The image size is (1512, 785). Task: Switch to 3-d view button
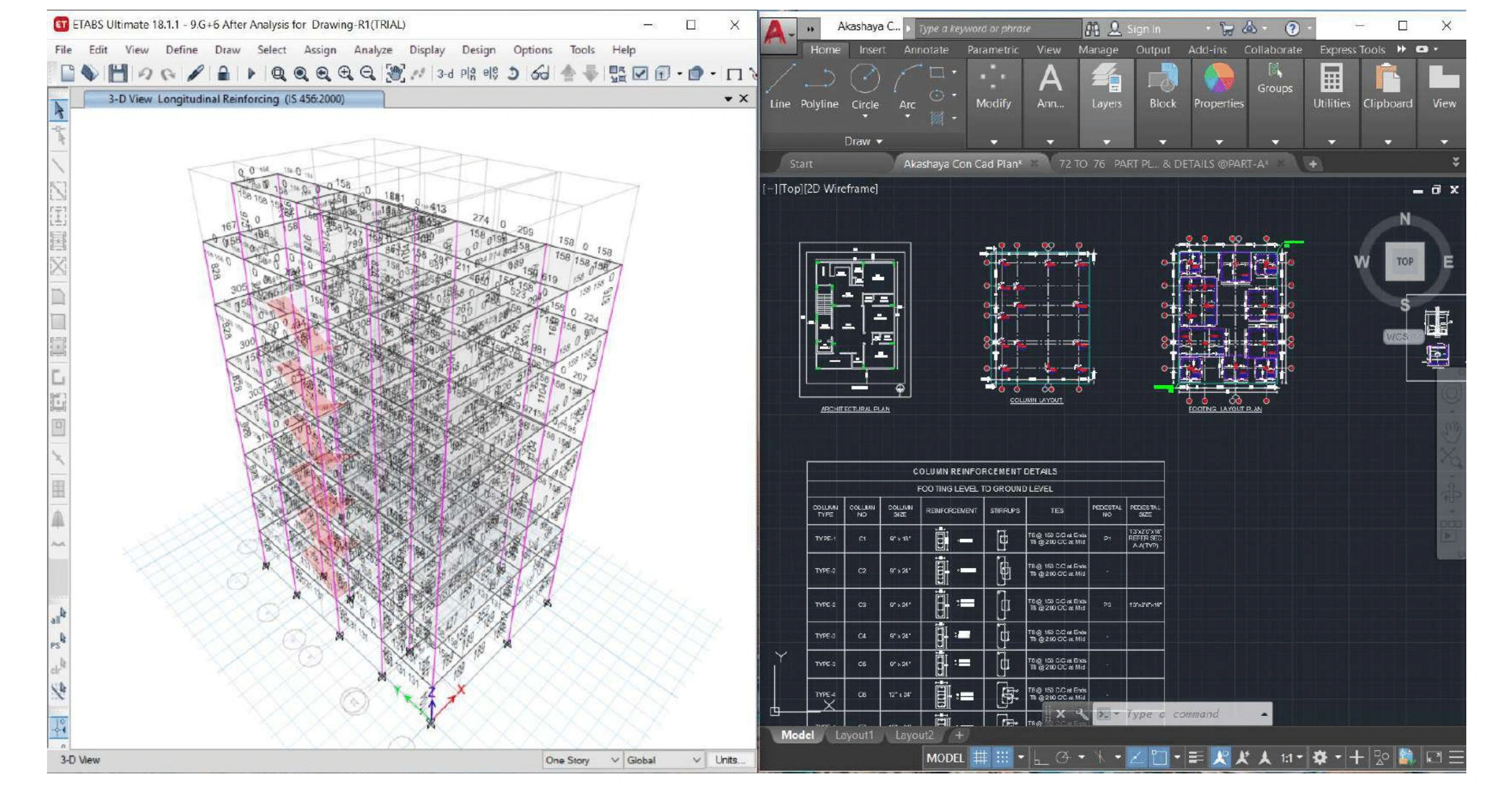pos(445,74)
